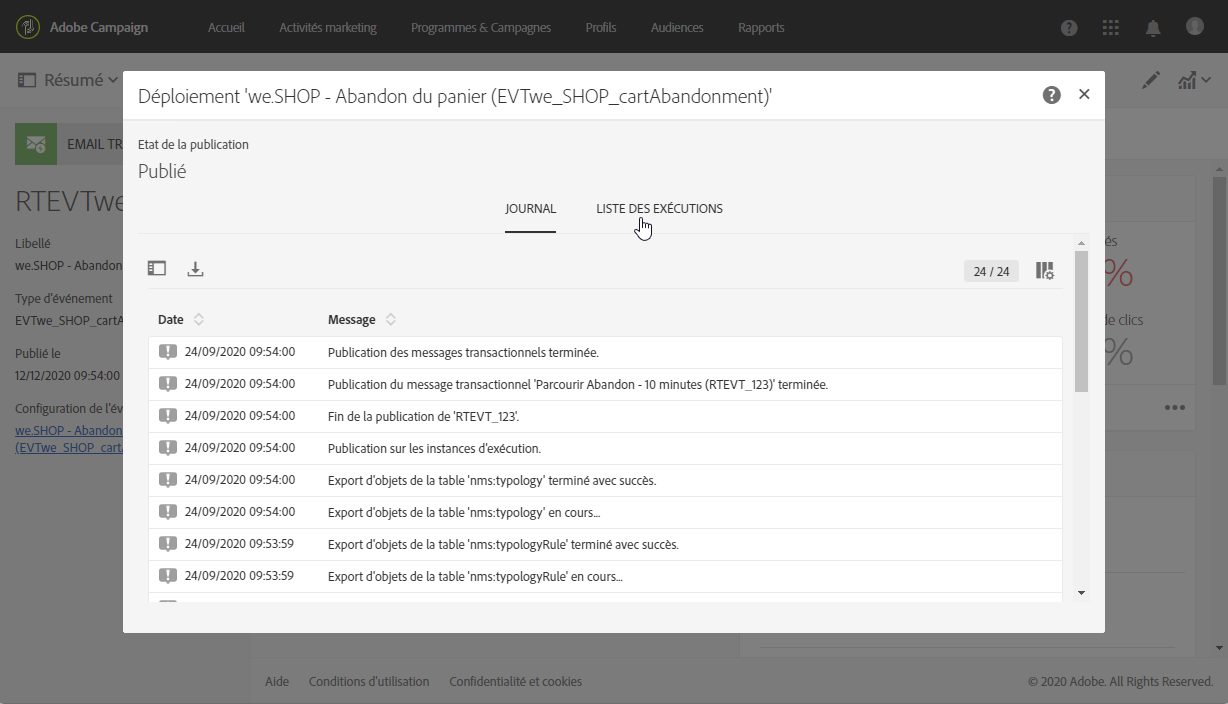Select 'nms:typology' terminé avec succès row
1228x704 pixels.
(605, 480)
